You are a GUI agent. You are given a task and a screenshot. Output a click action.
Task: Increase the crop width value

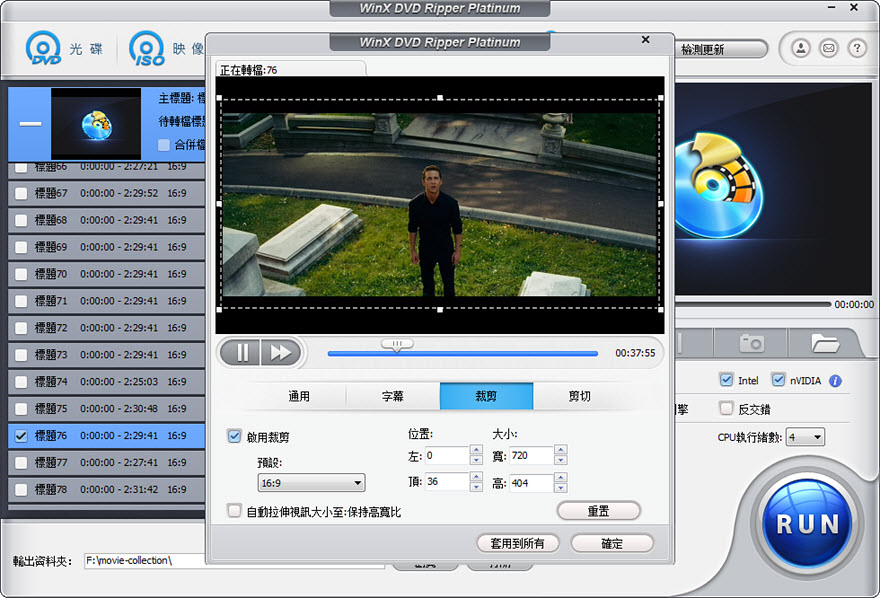point(561,449)
